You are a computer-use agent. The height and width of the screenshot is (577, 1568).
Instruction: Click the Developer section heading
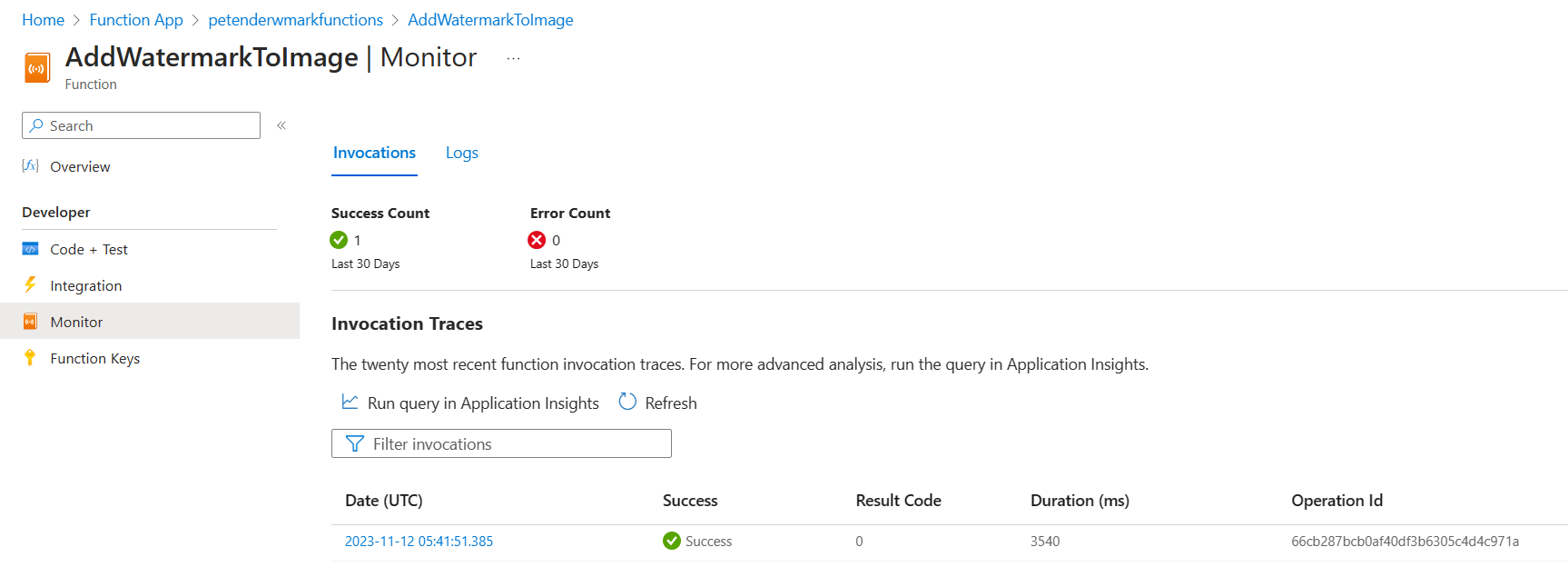(x=56, y=212)
